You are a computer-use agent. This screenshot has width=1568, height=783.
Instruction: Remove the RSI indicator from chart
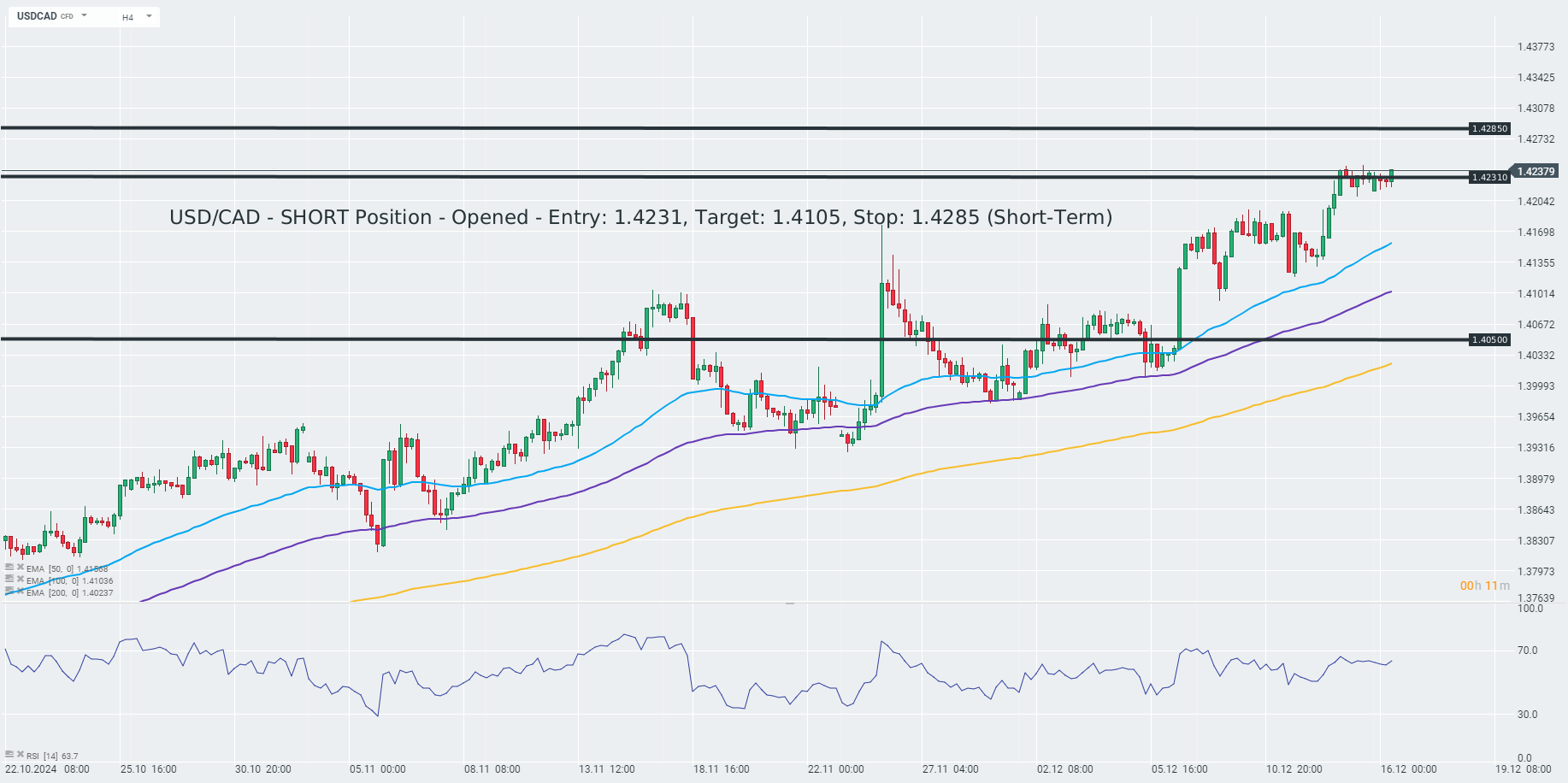[20, 754]
